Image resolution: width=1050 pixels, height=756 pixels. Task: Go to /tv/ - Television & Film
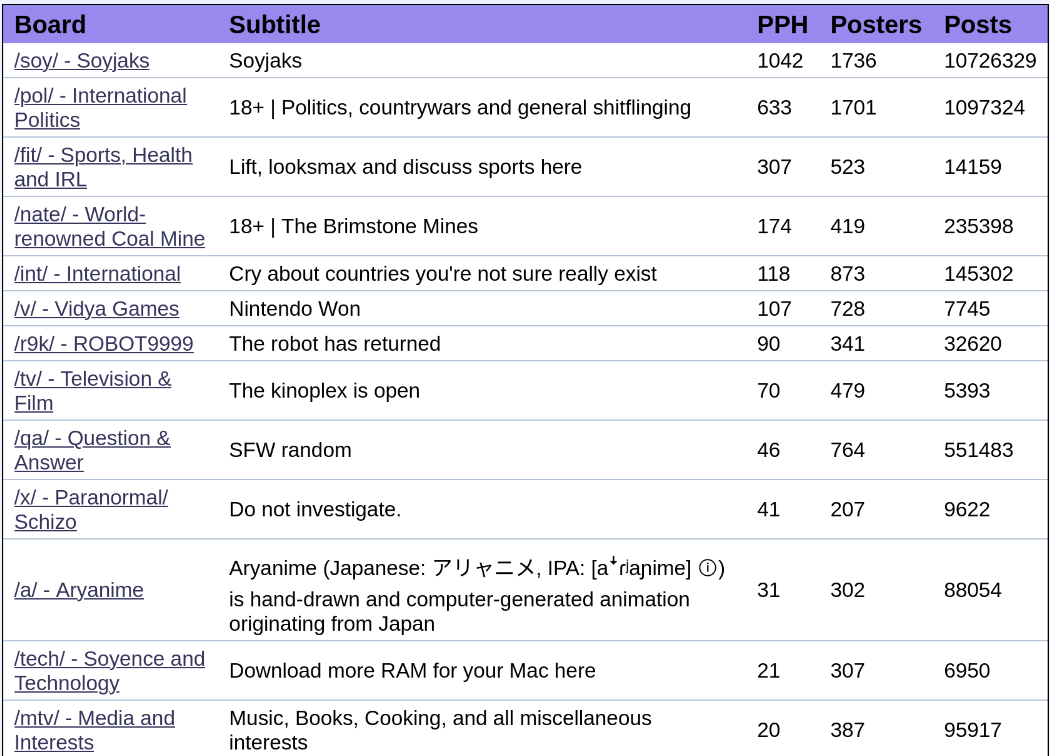coord(92,379)
